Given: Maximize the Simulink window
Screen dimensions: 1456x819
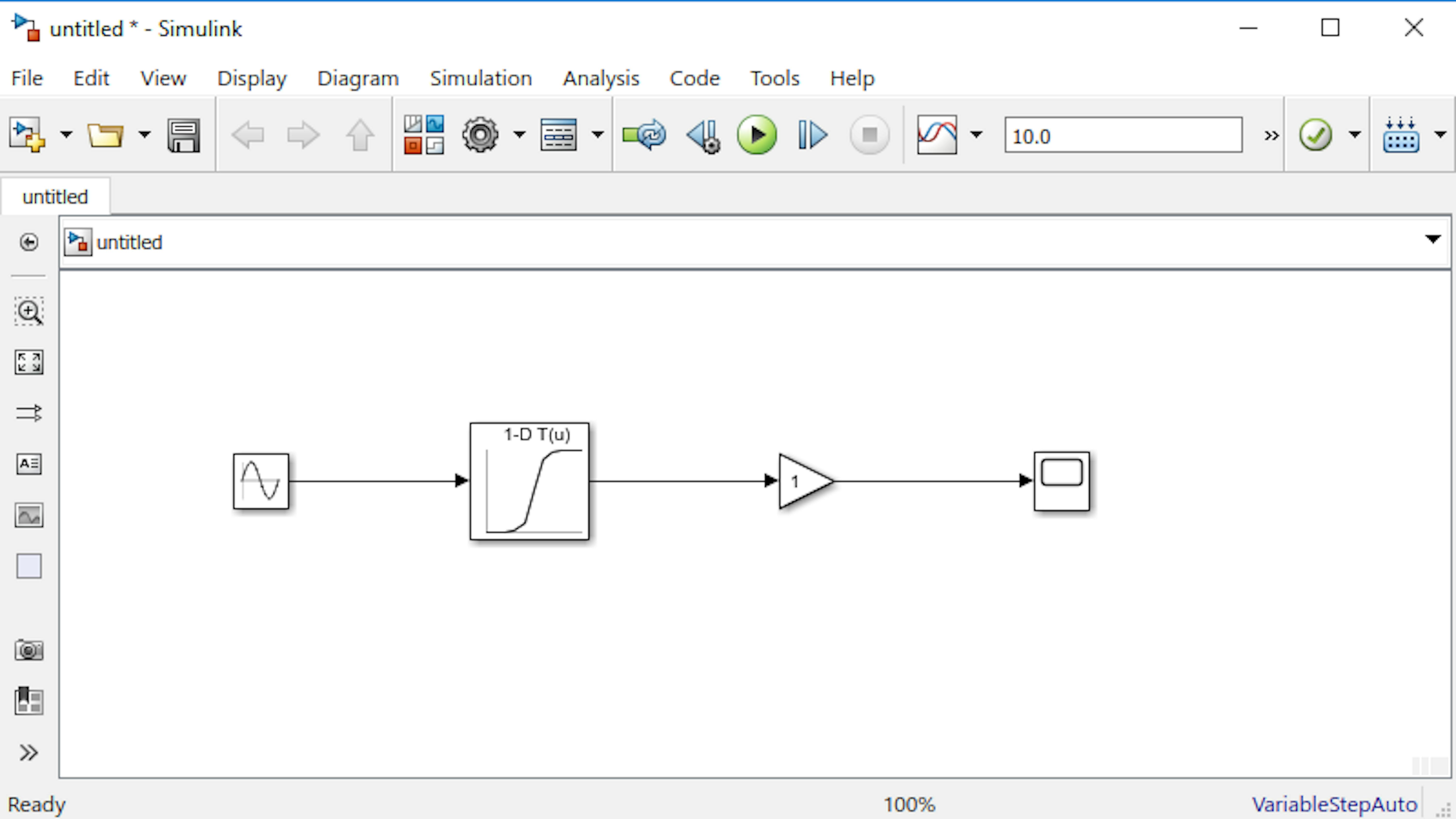Looking at the screenshot, I should click(1330, 27).
